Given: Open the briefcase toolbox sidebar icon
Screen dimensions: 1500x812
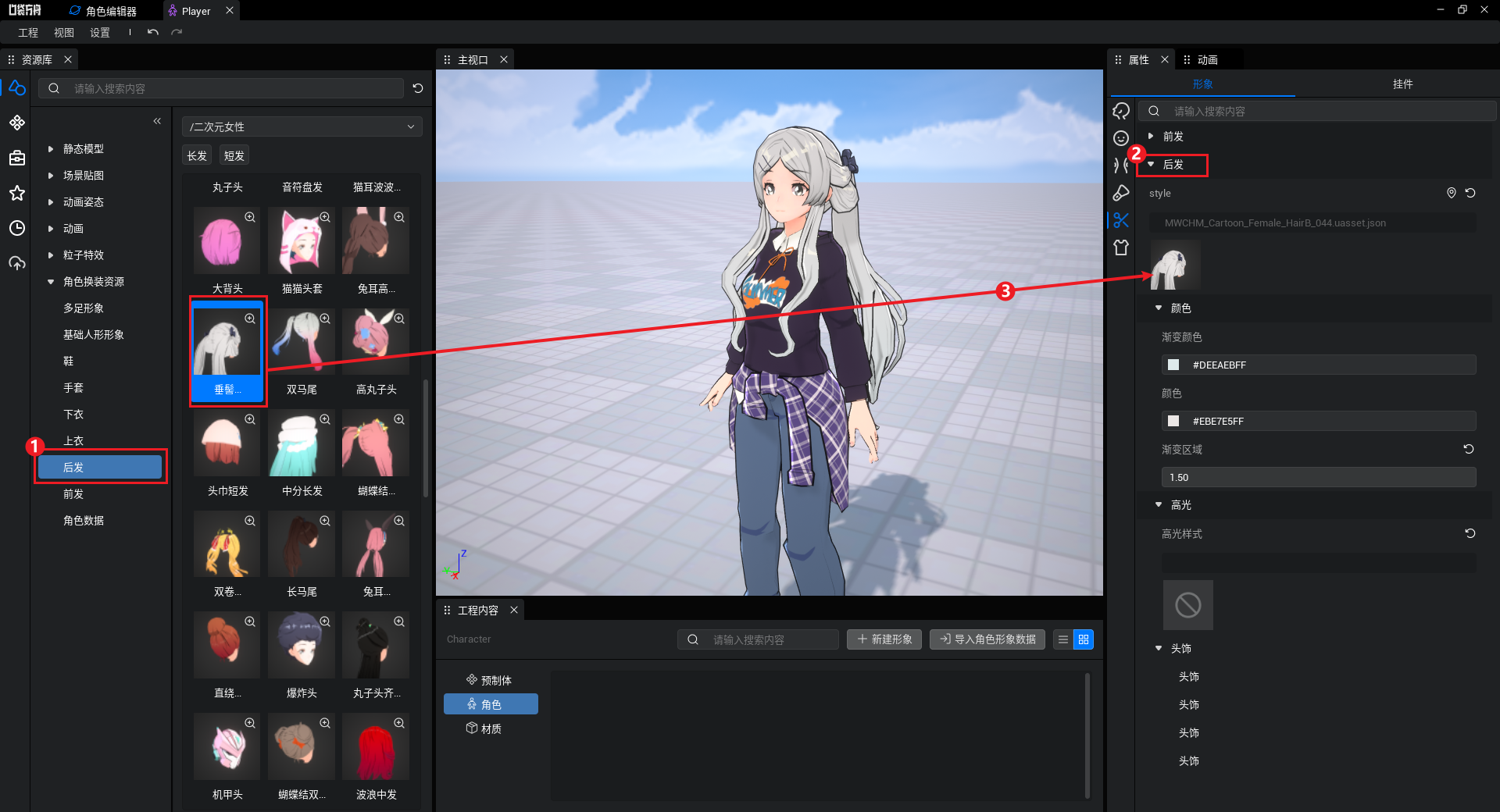Looking at the screenshot, I should 17,158.
